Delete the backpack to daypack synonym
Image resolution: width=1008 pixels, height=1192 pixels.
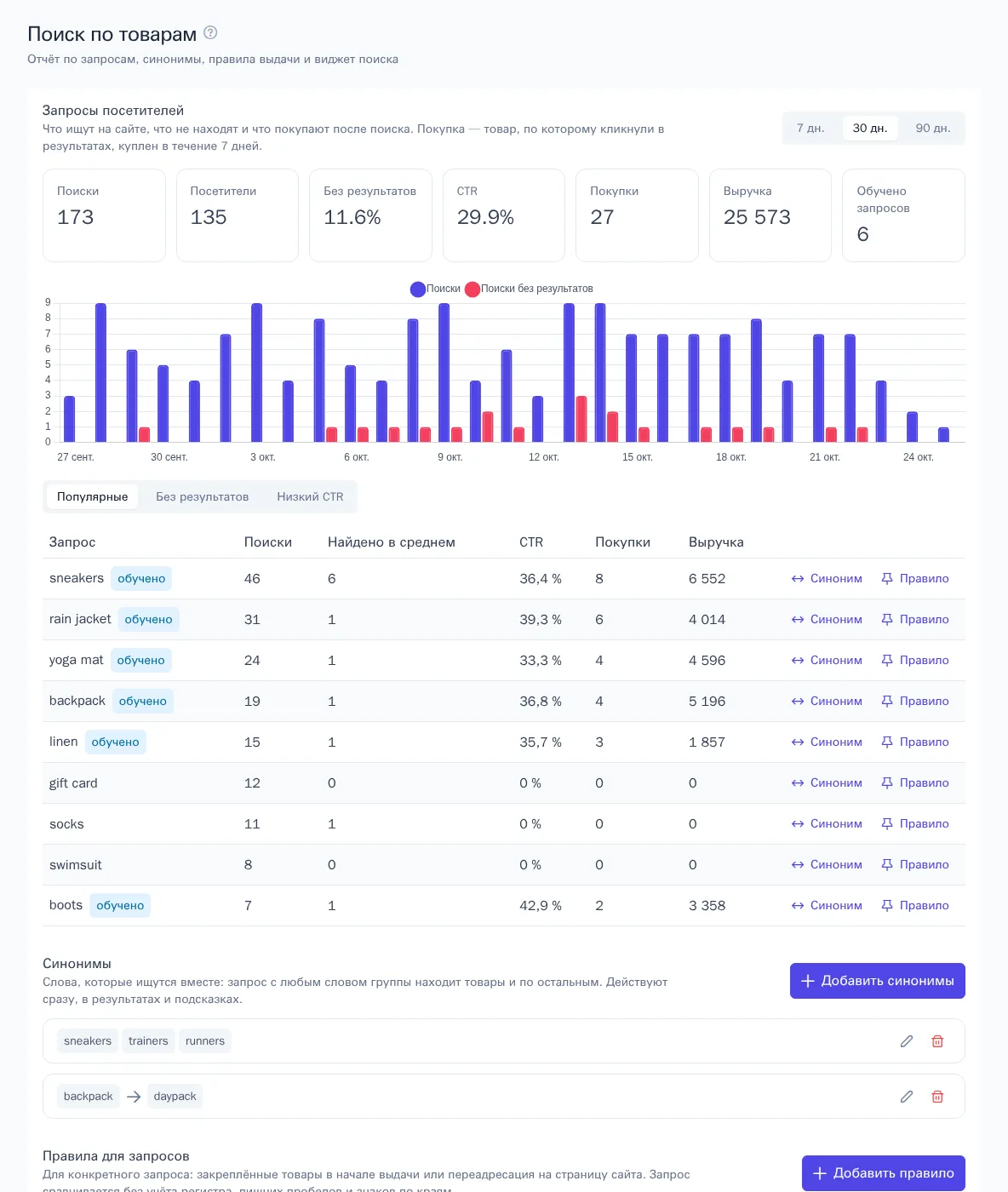coord(937,1097)
